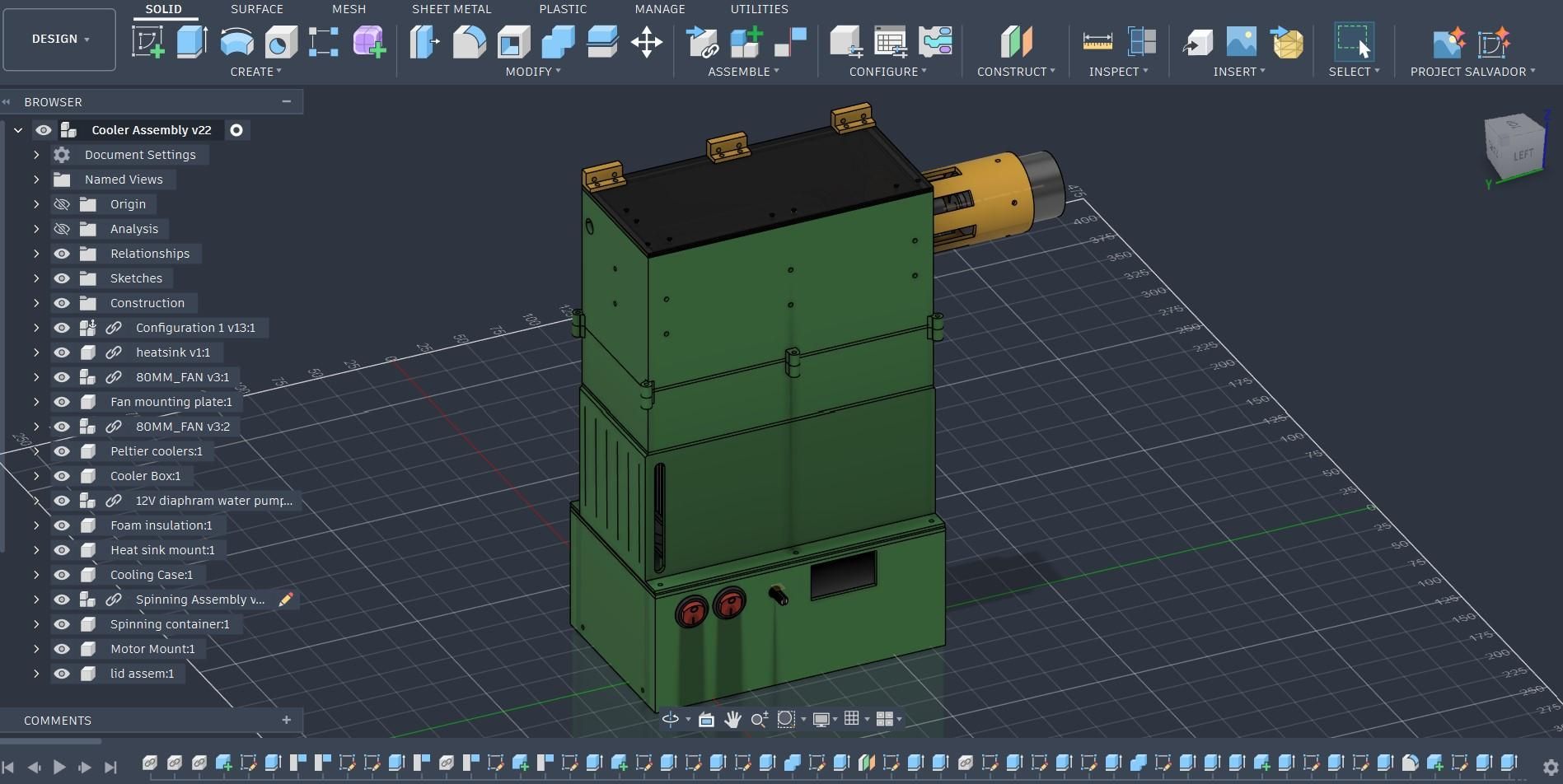Show the hidden Origin folder

point(62,204)
